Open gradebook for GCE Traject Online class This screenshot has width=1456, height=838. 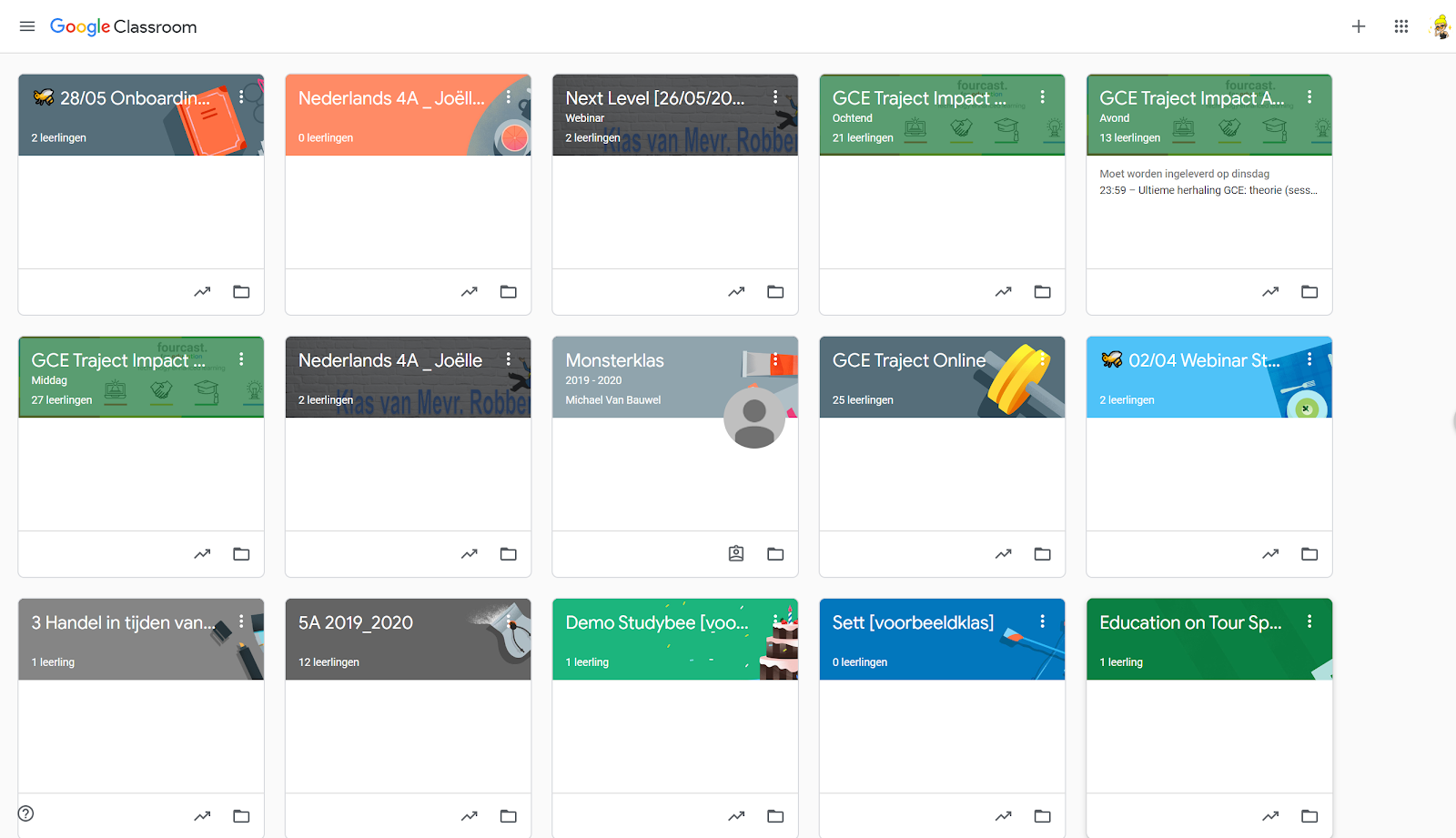pyautogui.click(x=1004, y=554)
